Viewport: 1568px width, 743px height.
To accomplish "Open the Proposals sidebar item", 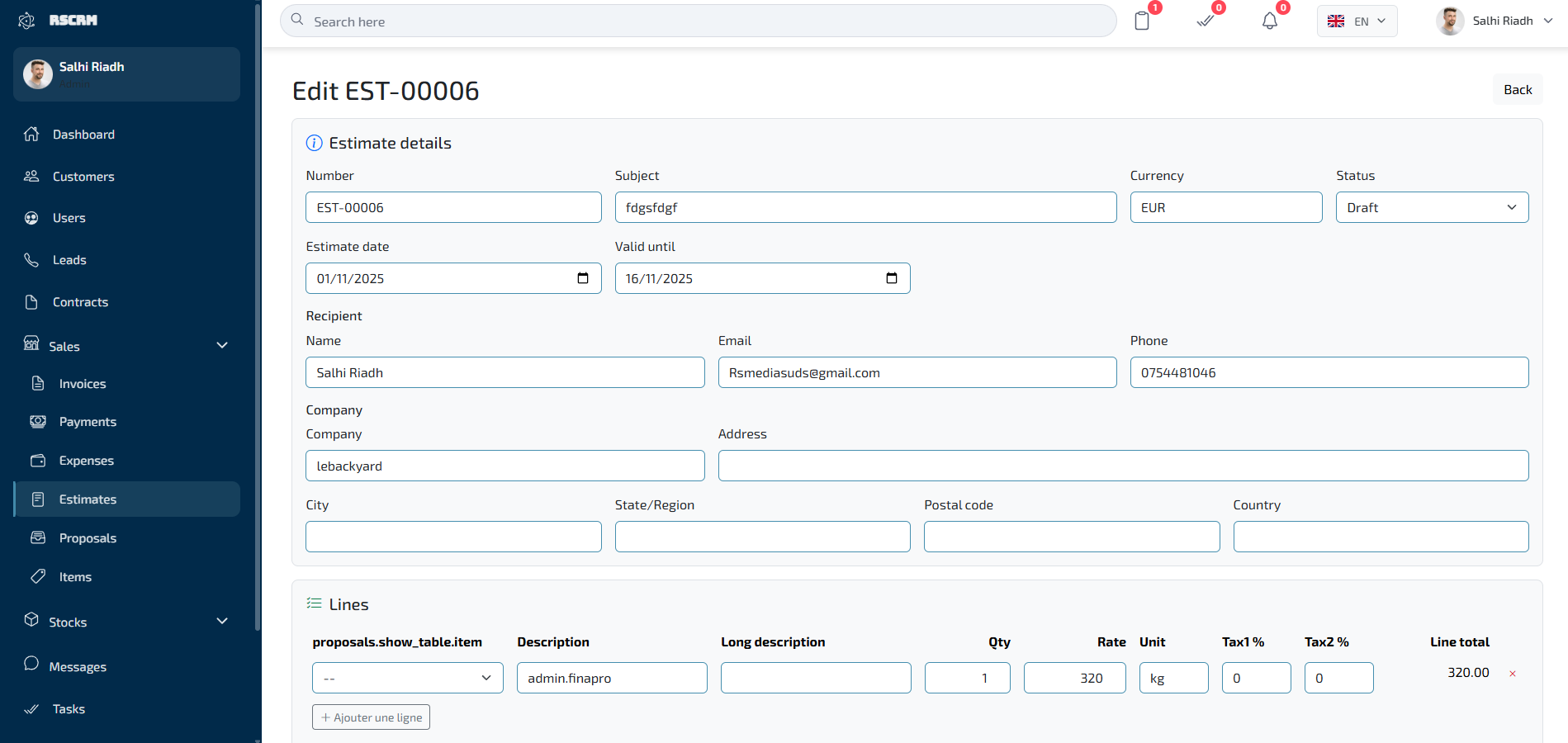I will 88,538.
